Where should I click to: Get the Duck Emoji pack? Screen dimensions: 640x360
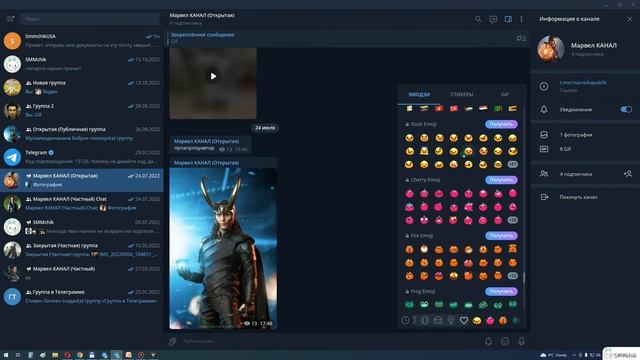point(501,124)
